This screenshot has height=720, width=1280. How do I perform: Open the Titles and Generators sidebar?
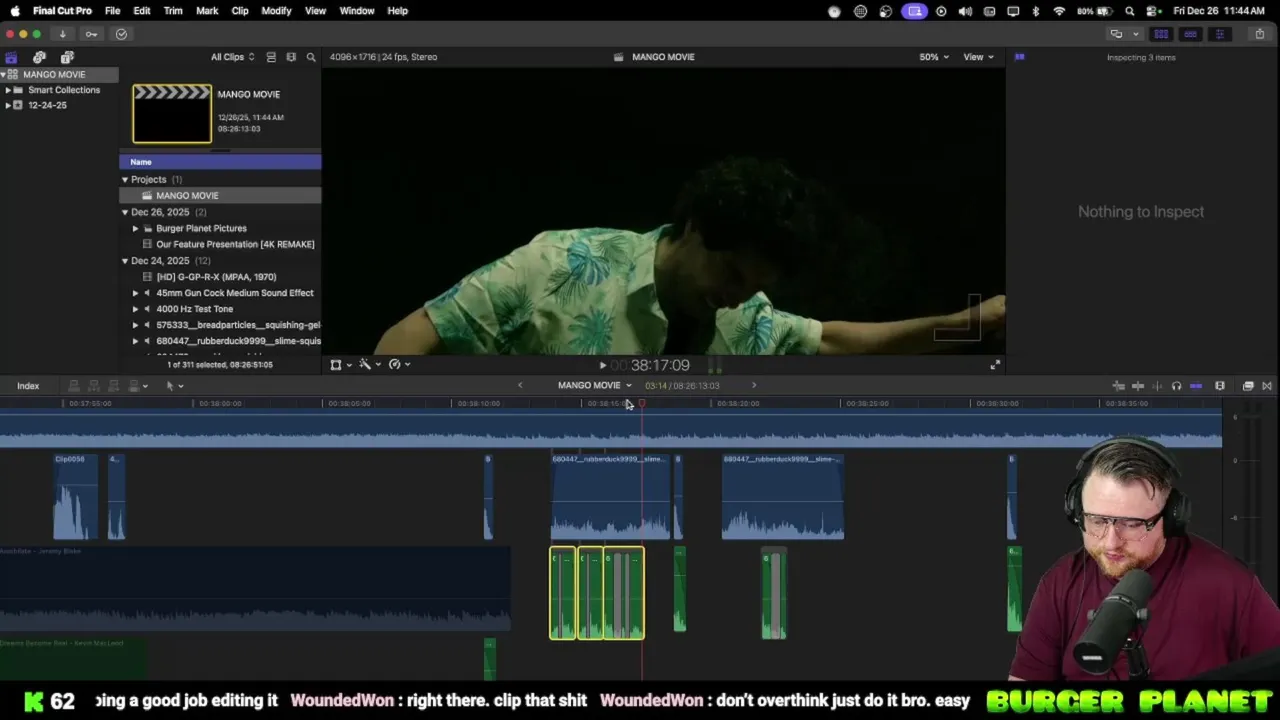tap(67, 57)
